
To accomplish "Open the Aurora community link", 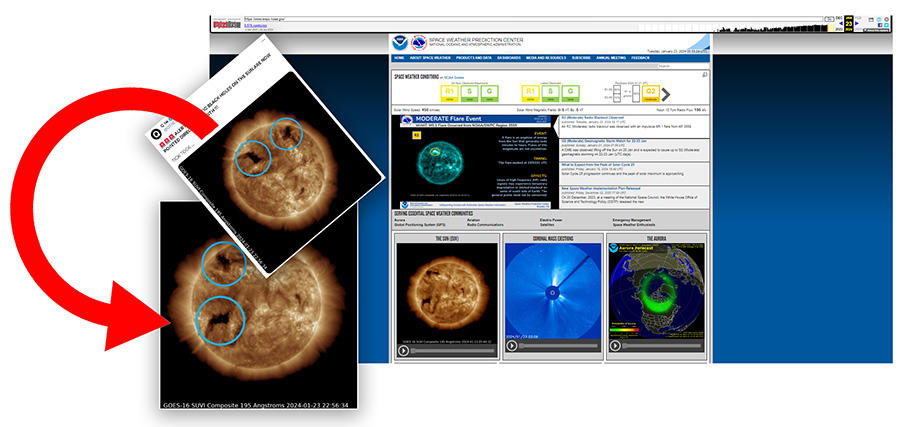I will (399, 220).
